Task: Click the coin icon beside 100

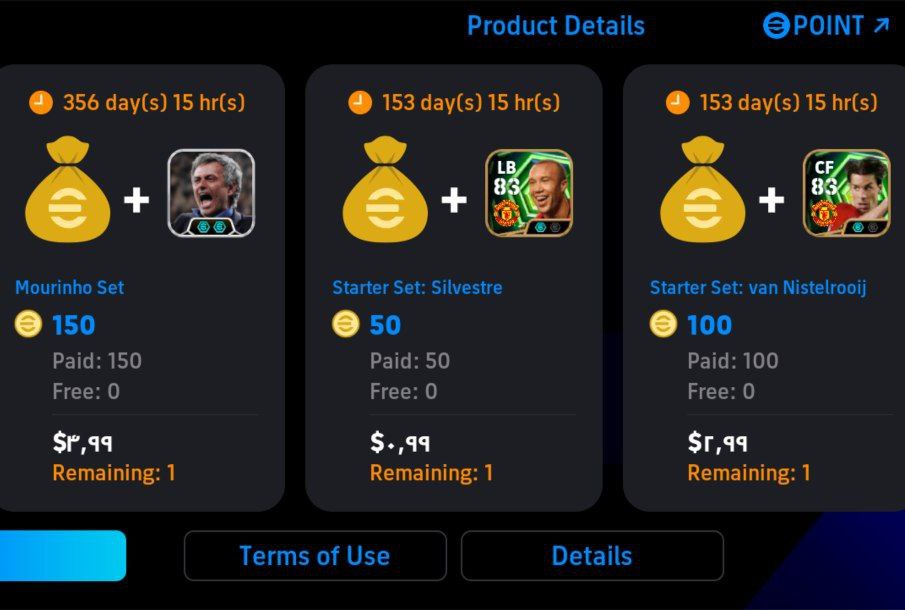Action: [662, 324]
